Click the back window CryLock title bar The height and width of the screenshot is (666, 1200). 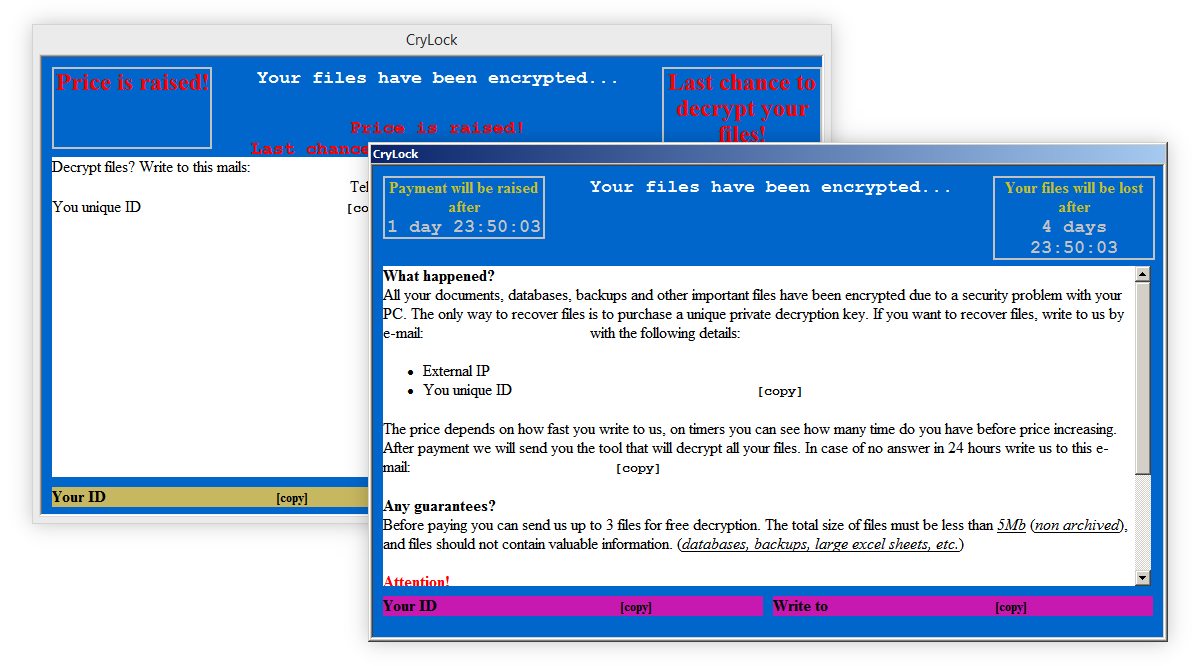432,40
